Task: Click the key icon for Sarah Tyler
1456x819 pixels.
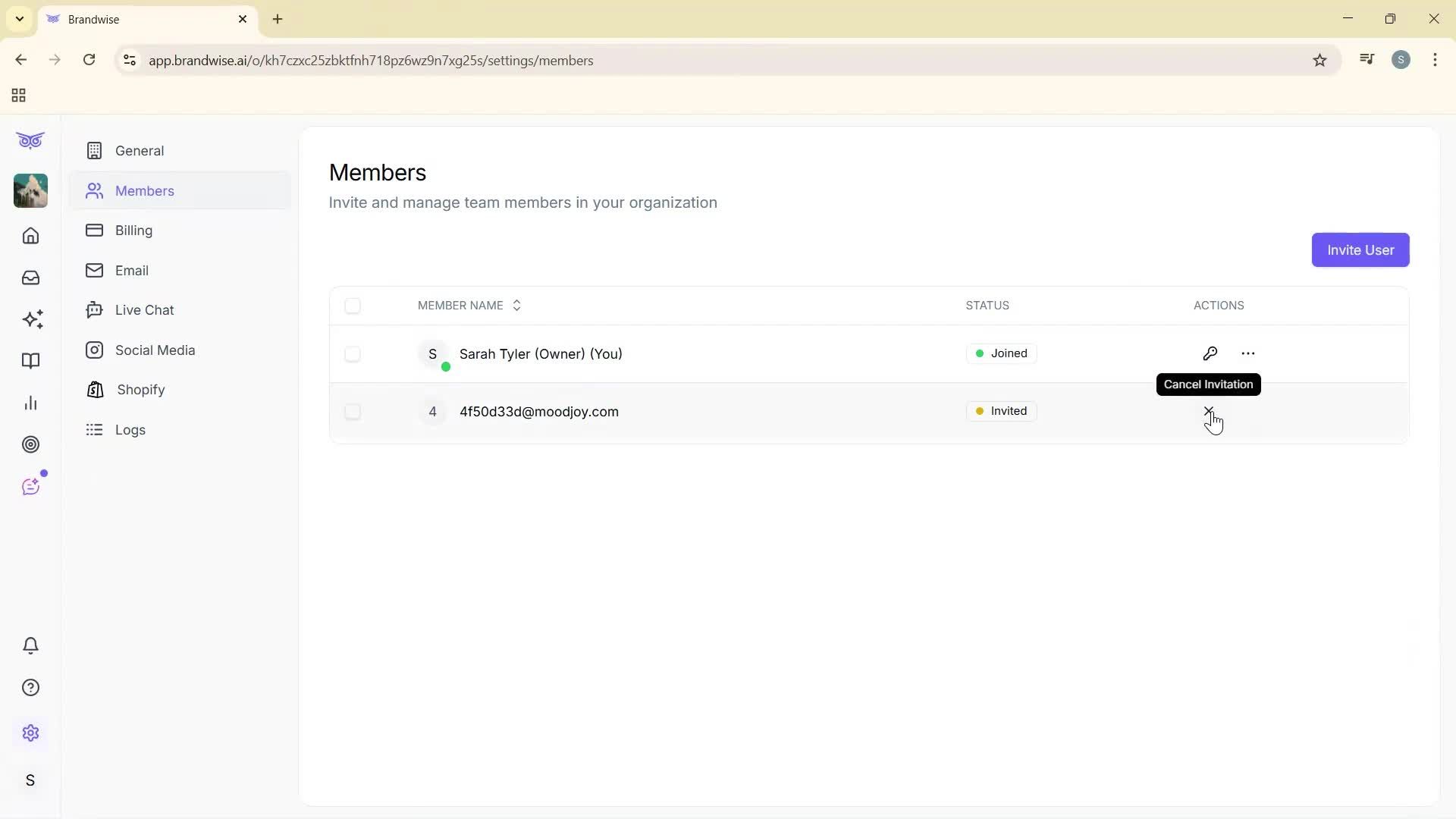Action: point(1210,353)
